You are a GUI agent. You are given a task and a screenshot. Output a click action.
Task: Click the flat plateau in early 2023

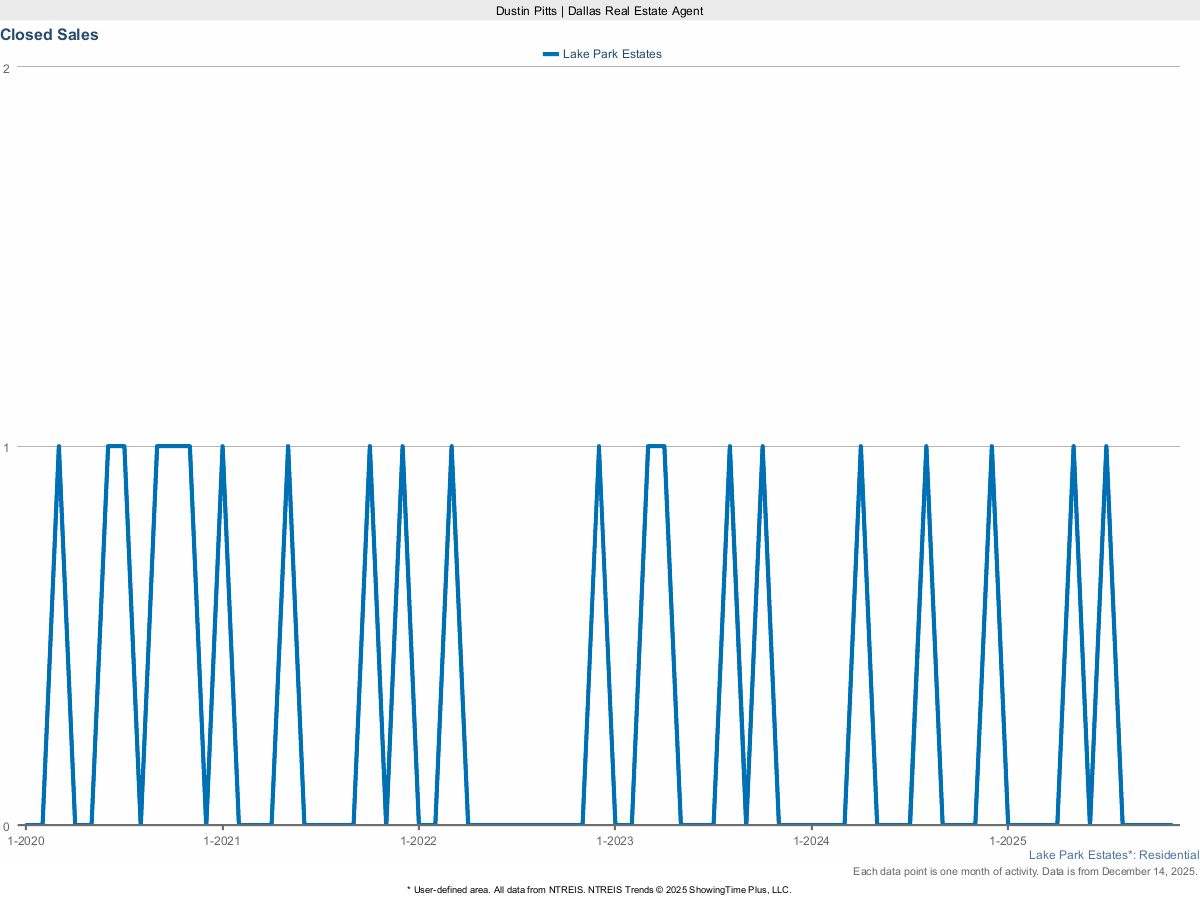656,447
